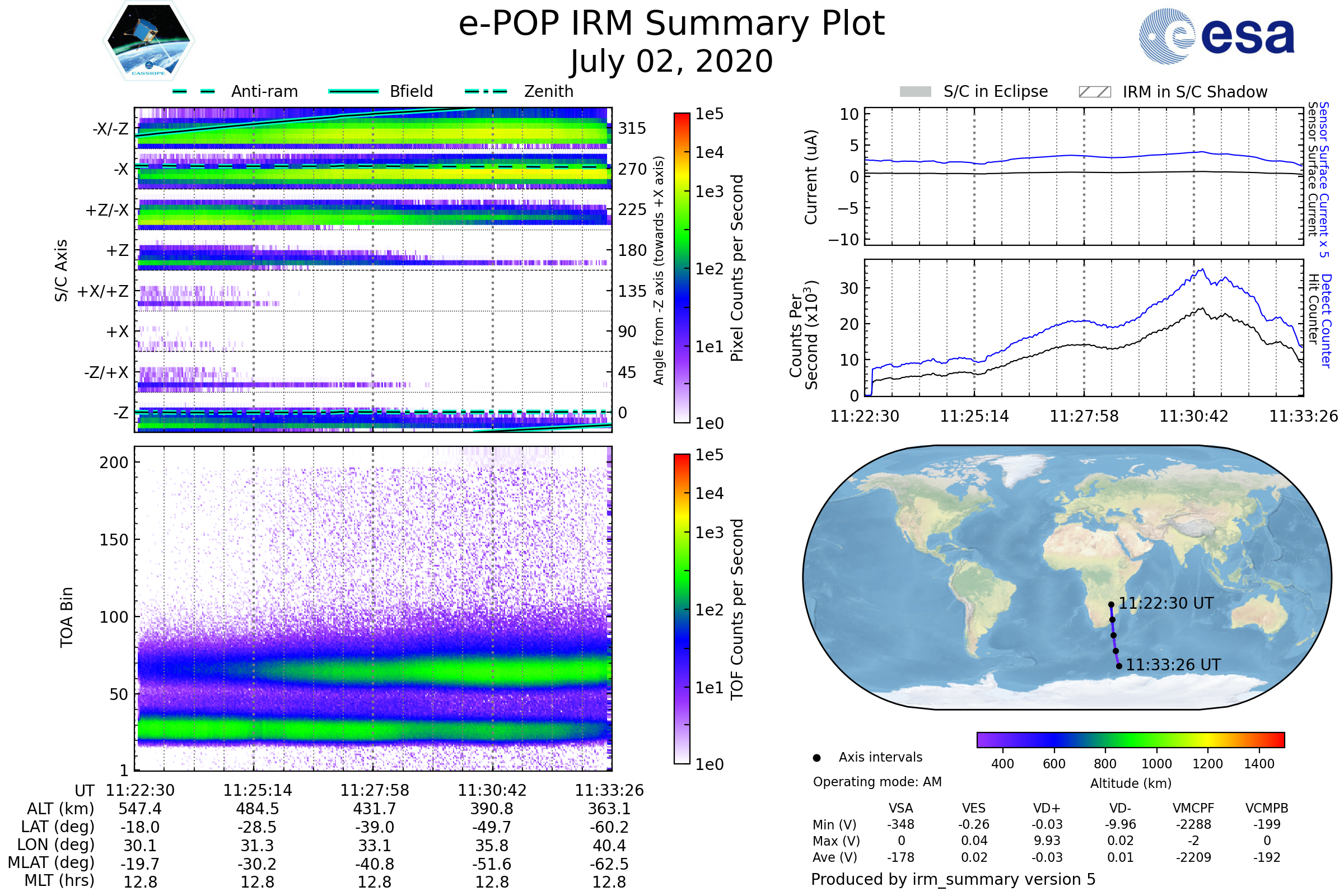Viewport: 1344px width, 896px height.
Task: Click the Operating mode: AM text
Action: (877, 782)
